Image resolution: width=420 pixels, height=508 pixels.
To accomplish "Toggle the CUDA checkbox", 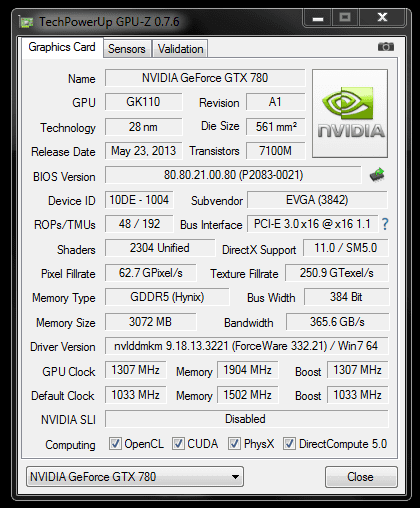I will (x=178, y=444).
